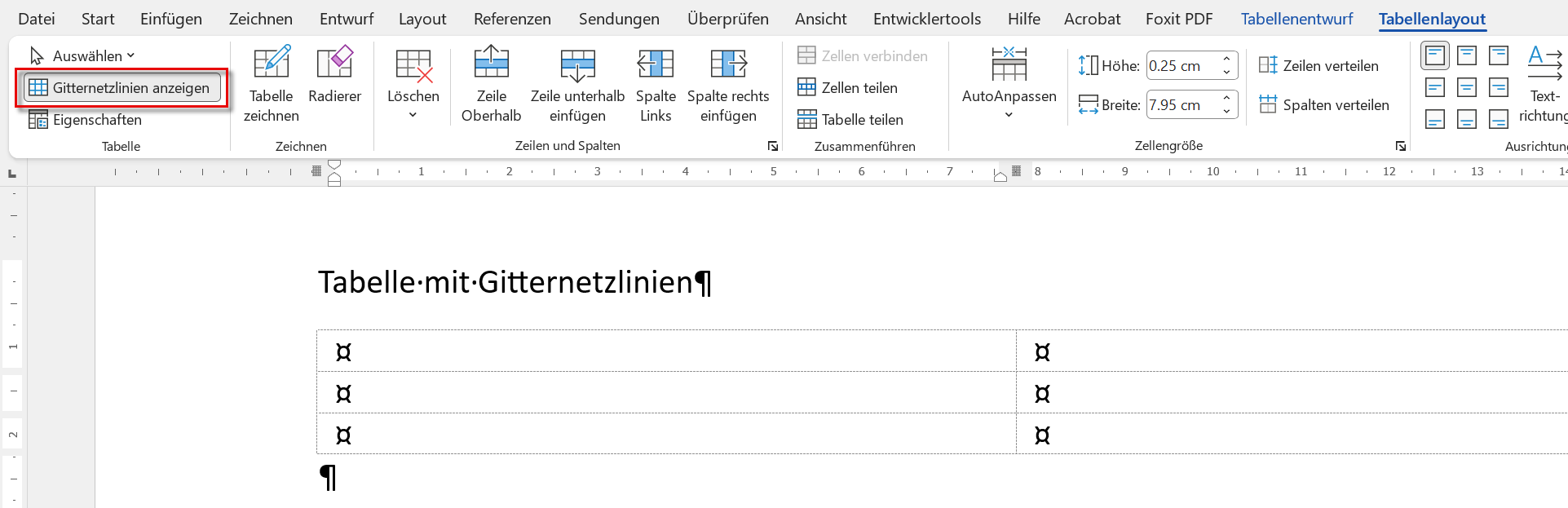This screenshot has height=508, width=1568.
Task: Click the Zellen teilen icon
Action: pyautogui.click(x=806, y=87)
